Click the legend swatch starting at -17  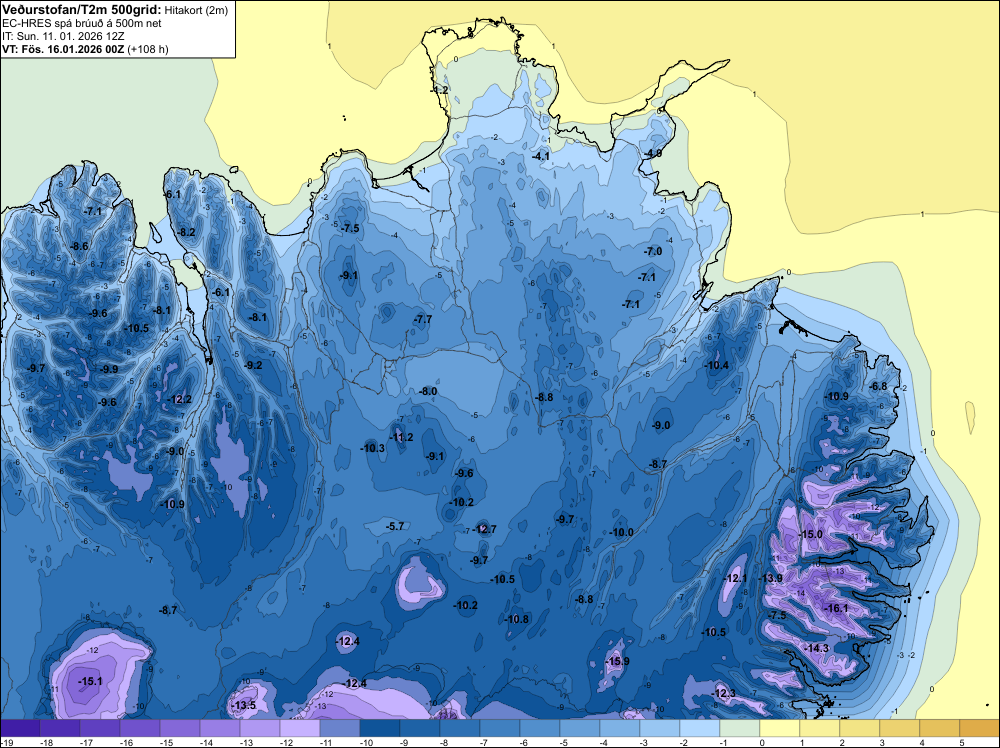coord(99,728)
